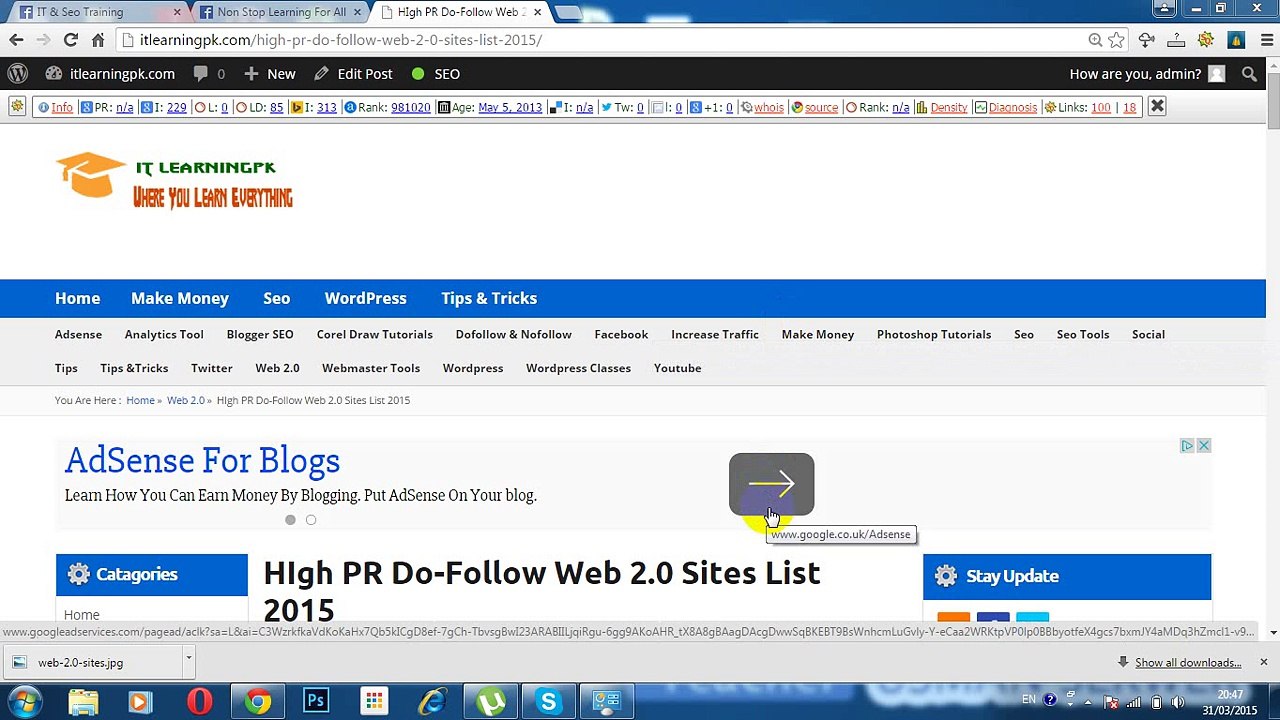Open the Corel Draw Tutorials category link

point(375,334)
